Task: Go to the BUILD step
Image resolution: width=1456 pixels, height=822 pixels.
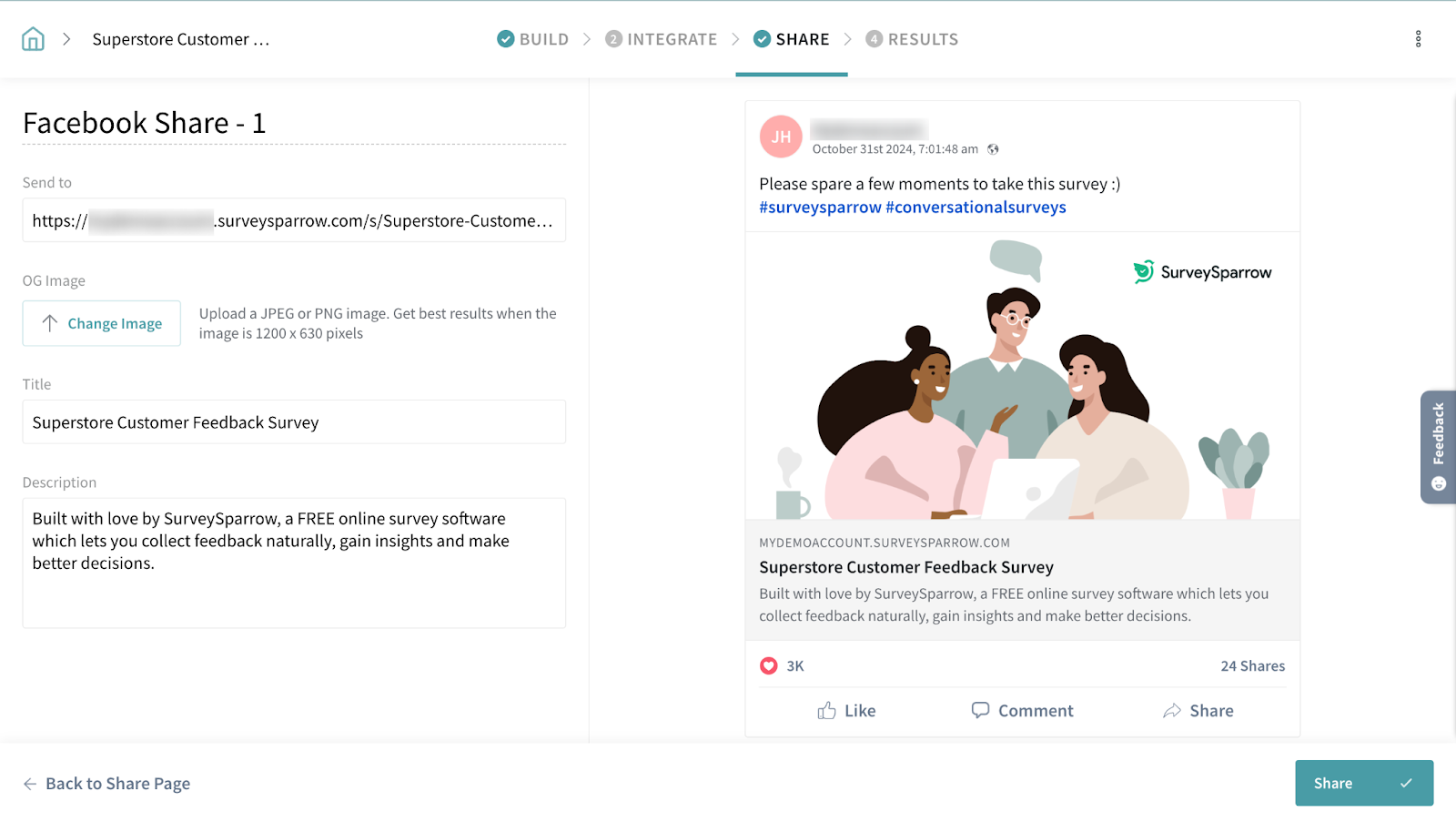Action: [x=533, y=39]
